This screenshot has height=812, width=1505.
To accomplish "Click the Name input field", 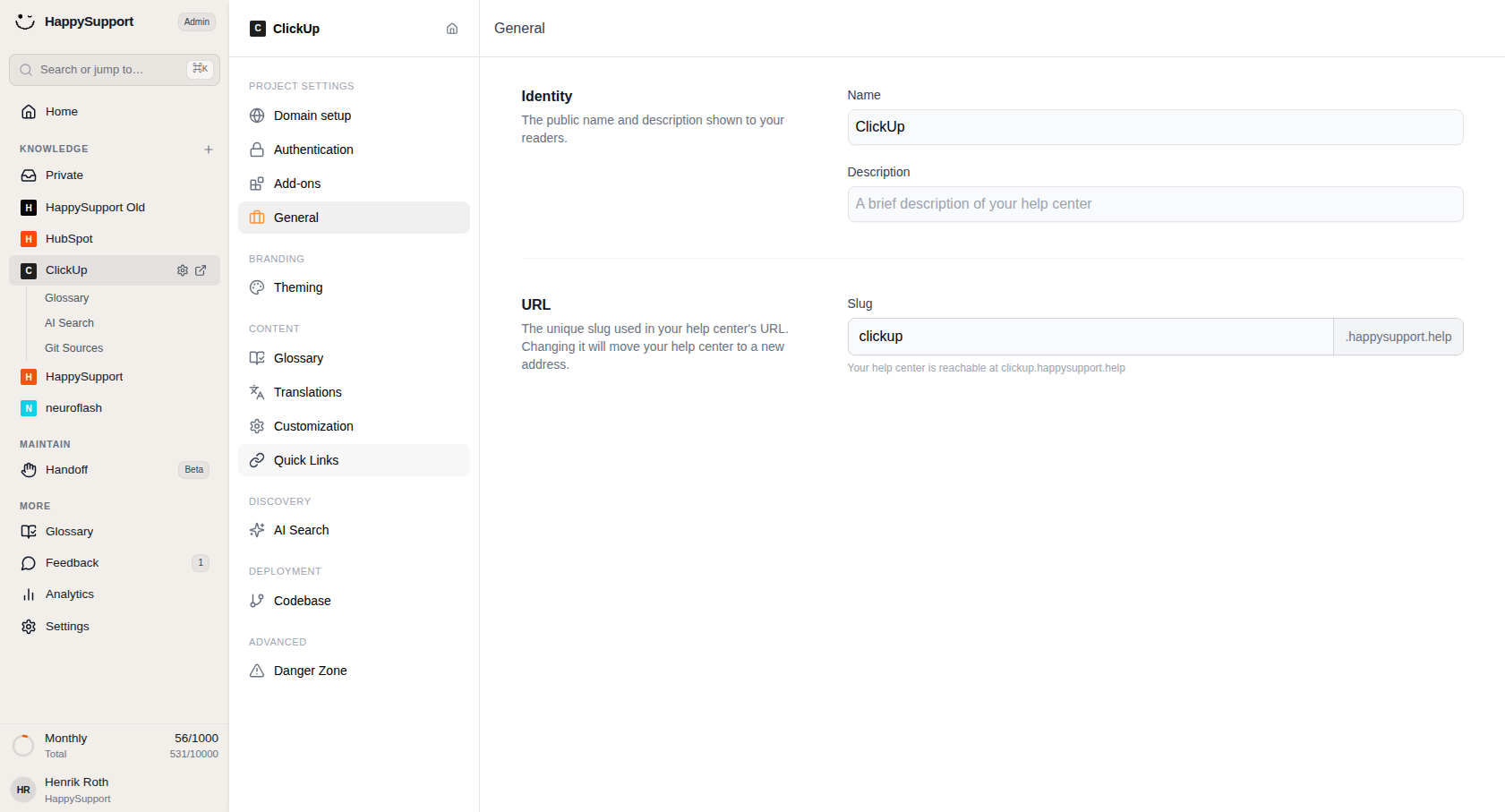I will click(1155, 127).
